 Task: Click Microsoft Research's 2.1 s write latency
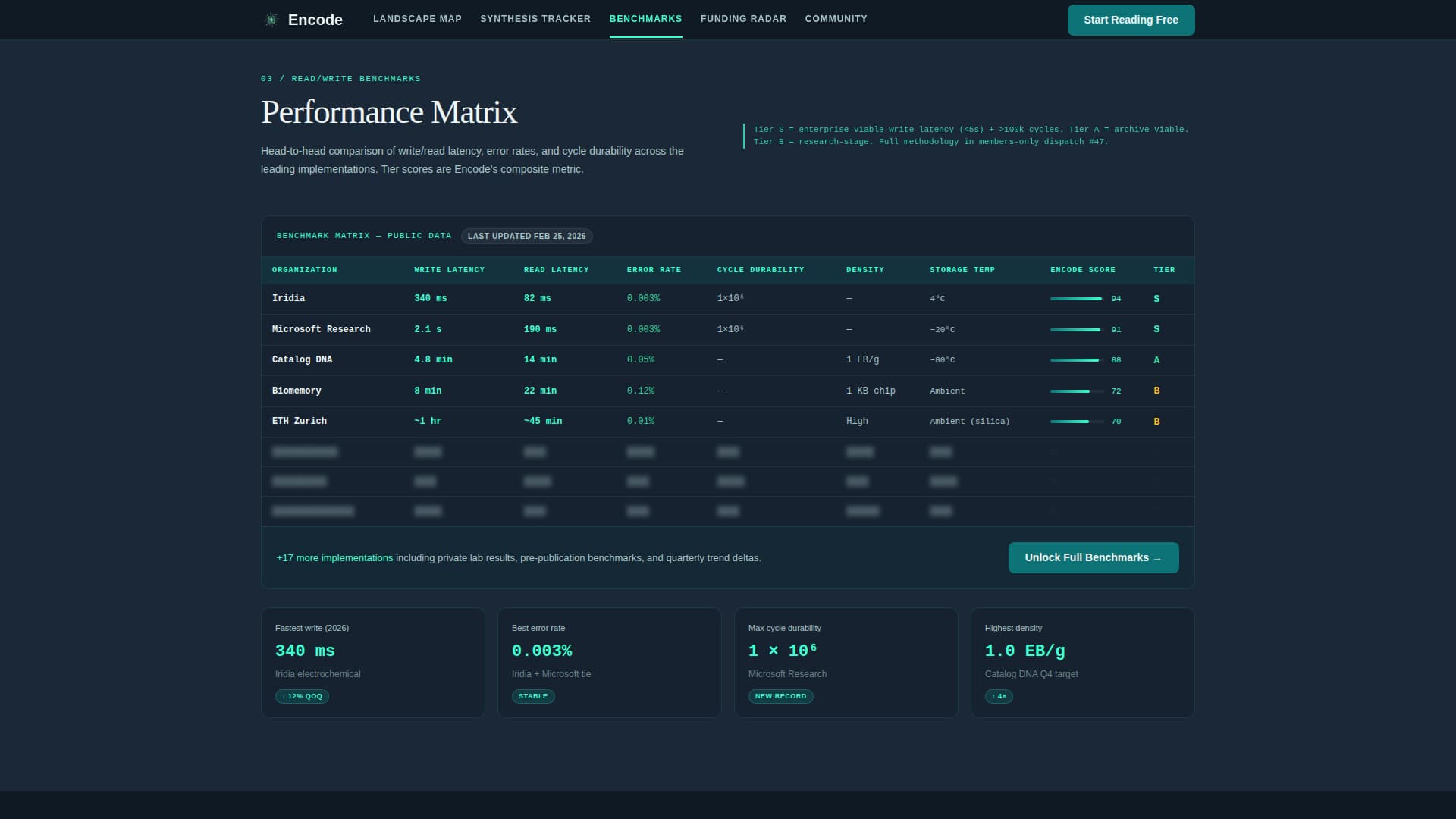428,329
